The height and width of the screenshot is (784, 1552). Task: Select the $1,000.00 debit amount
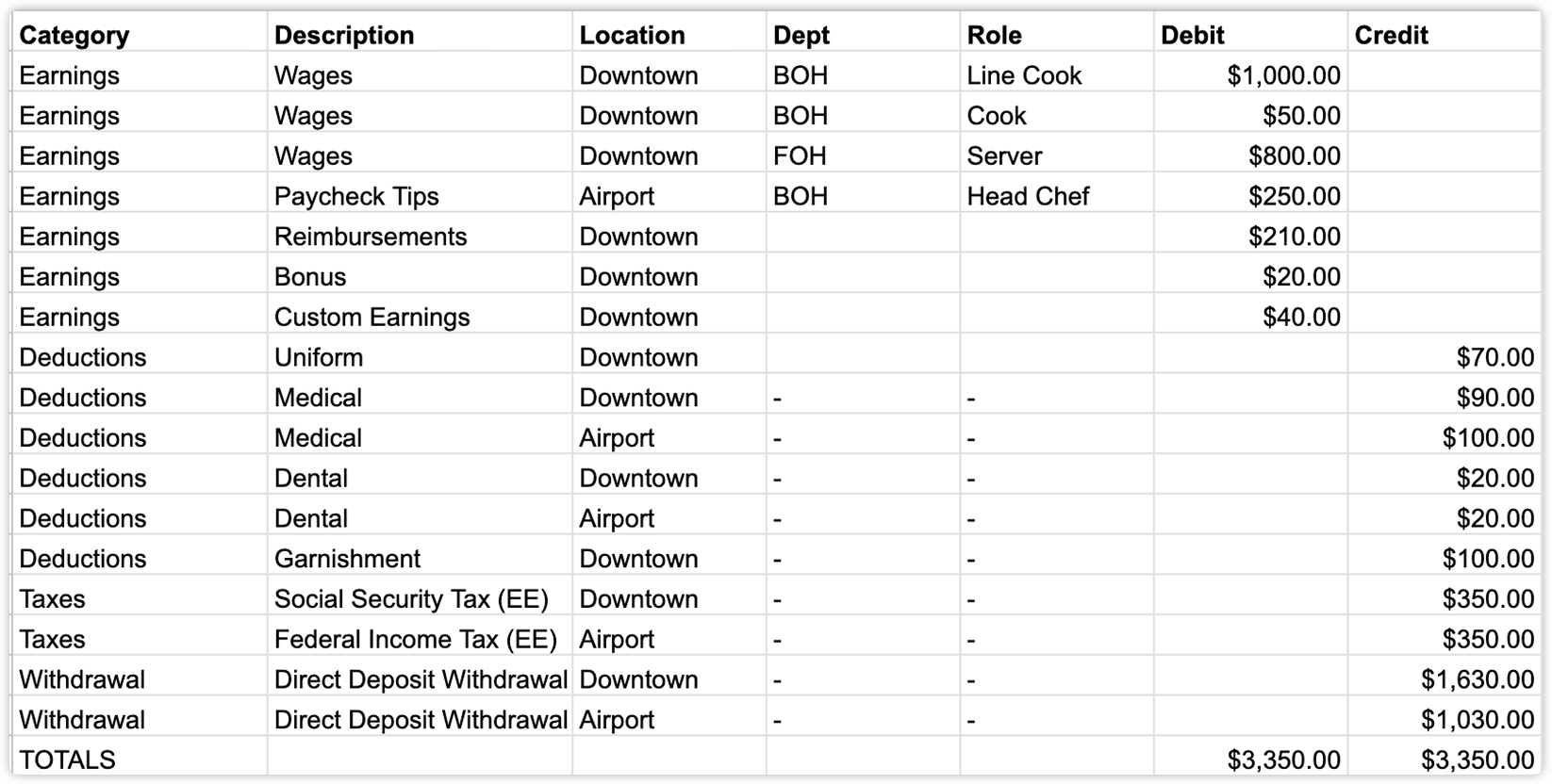(x=1283, y=75)
